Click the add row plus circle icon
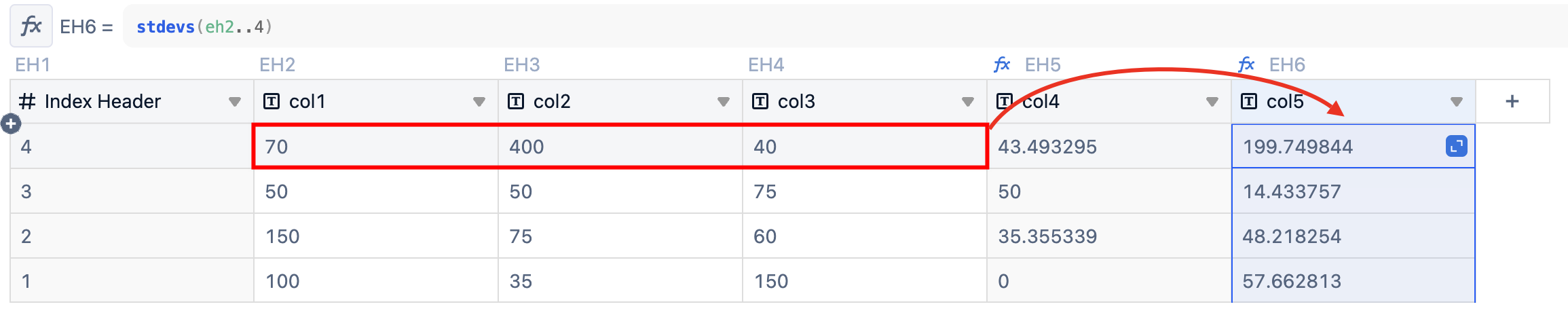 [11, 124]
